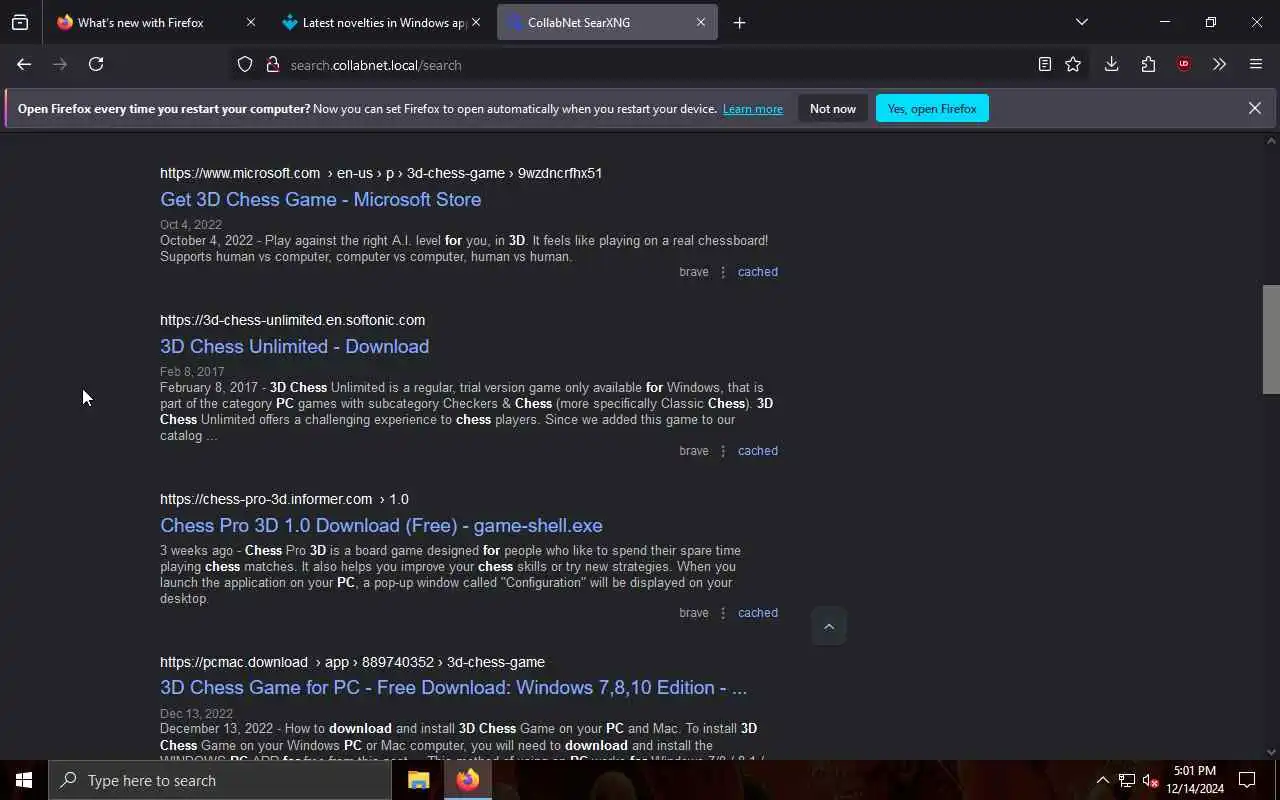The width and height of the screenshot is (1280, 800).
Task: Open a new tab with plus icon
Action: click(x=739, y=22)
